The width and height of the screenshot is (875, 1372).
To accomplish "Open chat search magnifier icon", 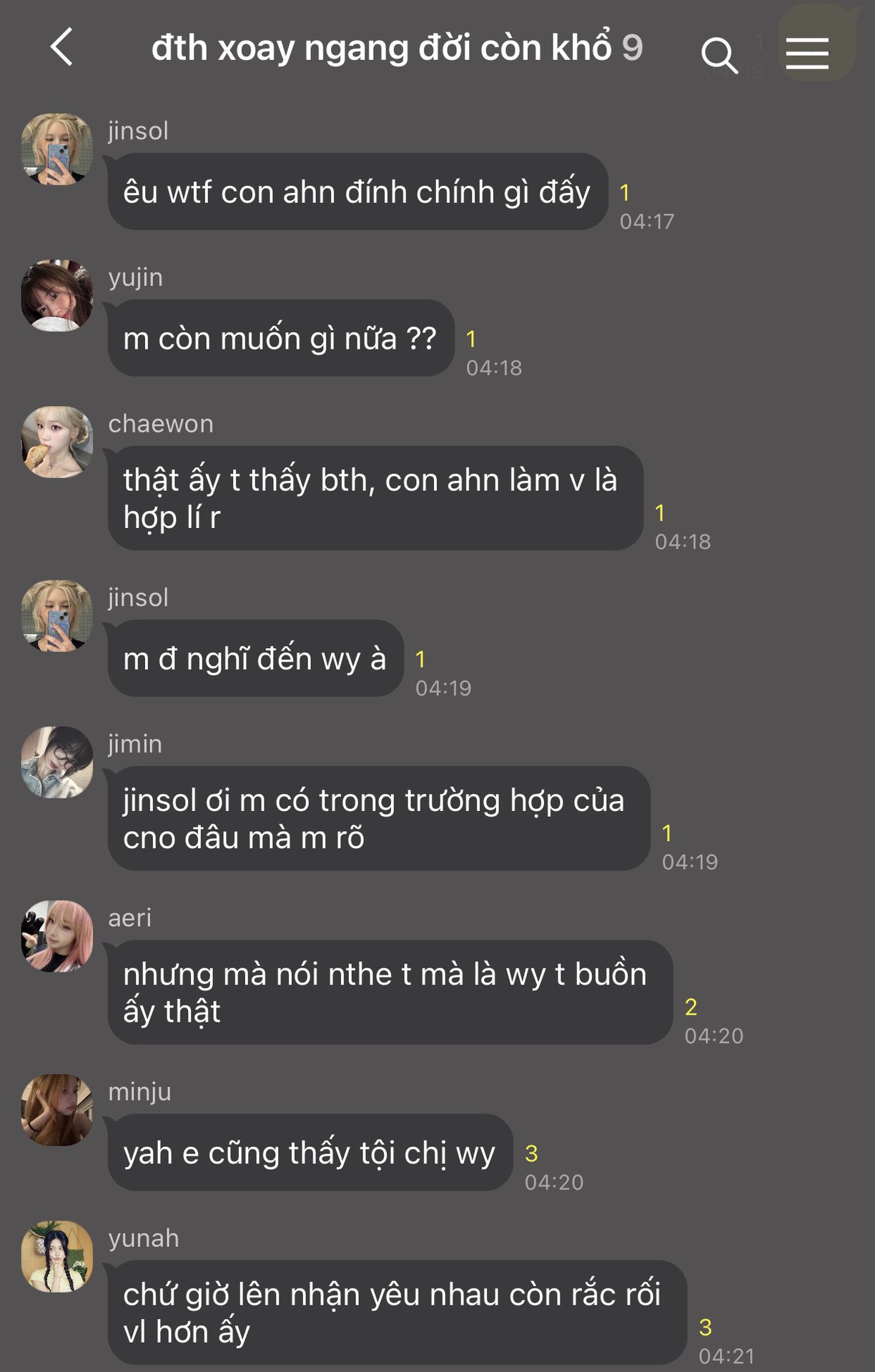I will point(719,56).
